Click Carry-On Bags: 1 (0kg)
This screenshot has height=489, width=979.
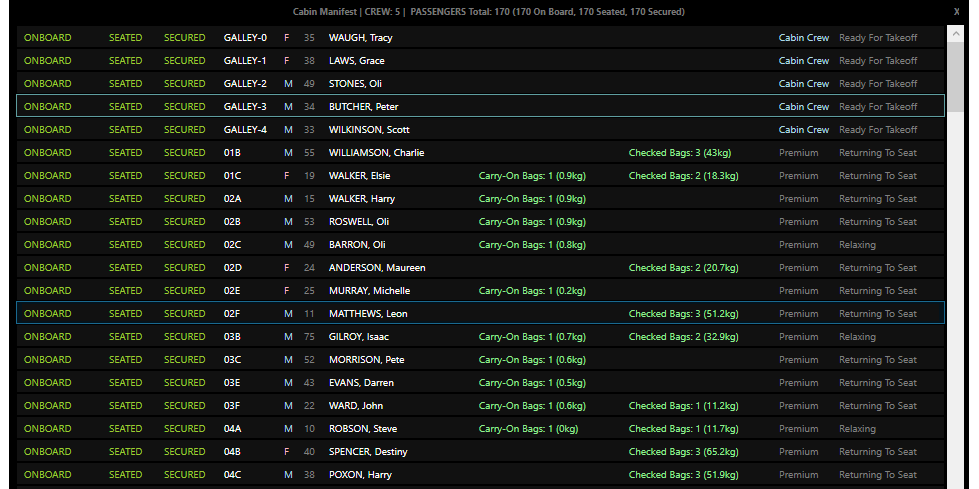[528, 428]
